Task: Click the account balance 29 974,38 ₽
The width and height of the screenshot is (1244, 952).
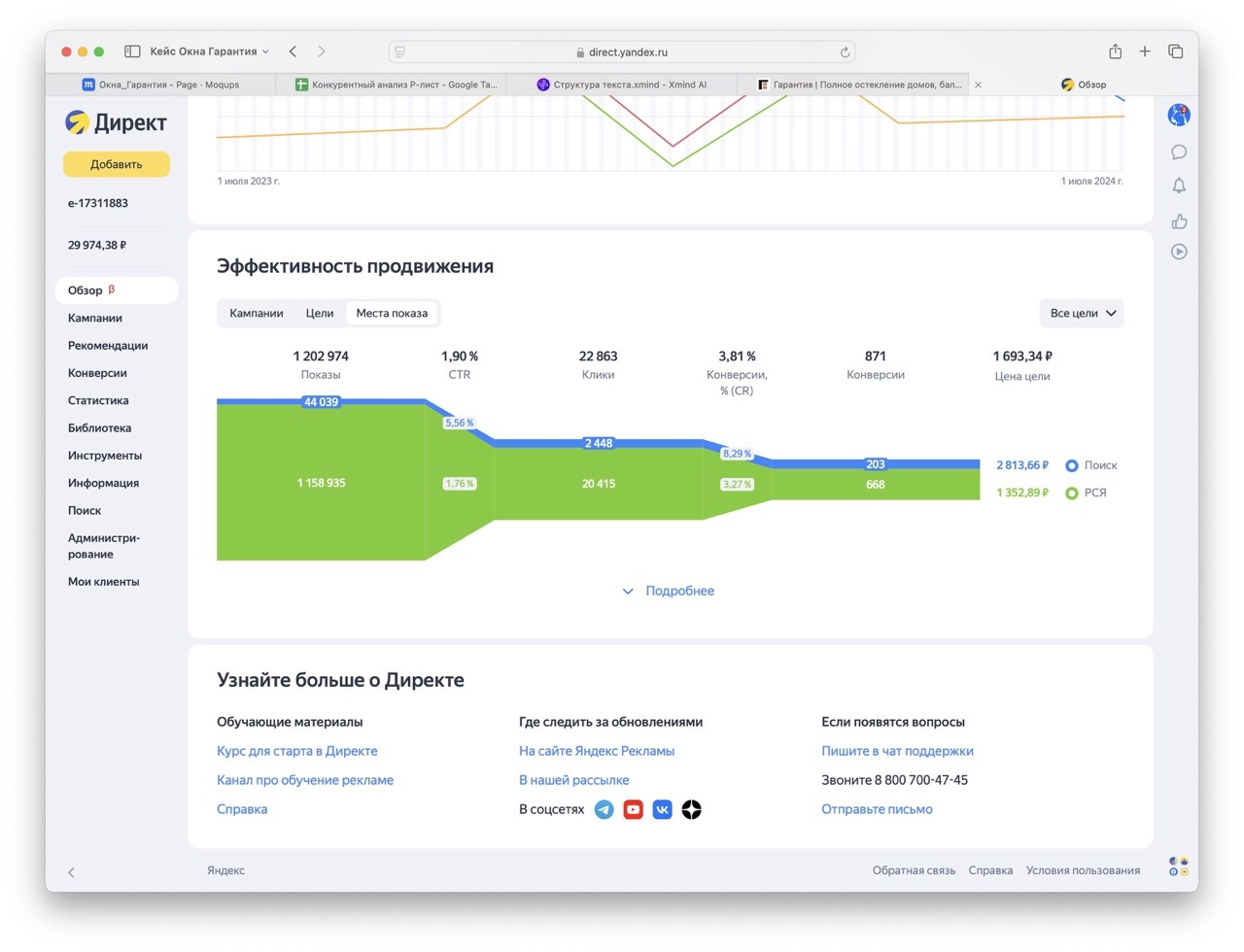Action: tap(97, 245)
